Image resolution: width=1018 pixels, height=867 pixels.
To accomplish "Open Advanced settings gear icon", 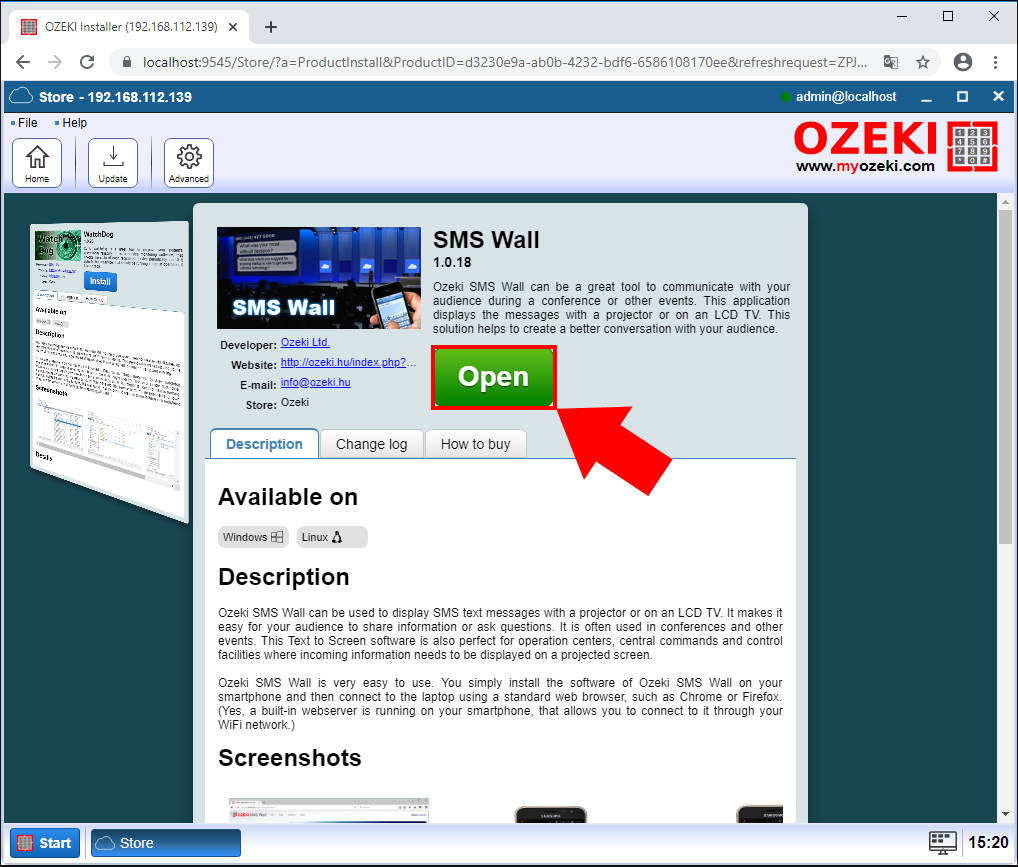I will tap(188, 162).
